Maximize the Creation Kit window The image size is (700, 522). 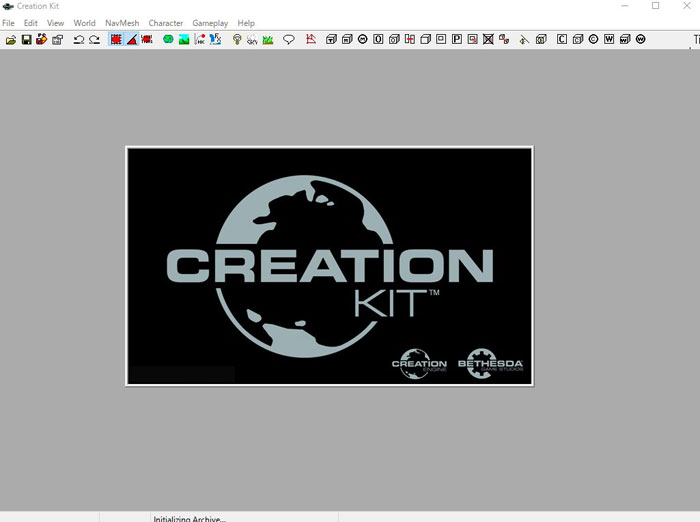pyautogui.click(x=655, y=6)
